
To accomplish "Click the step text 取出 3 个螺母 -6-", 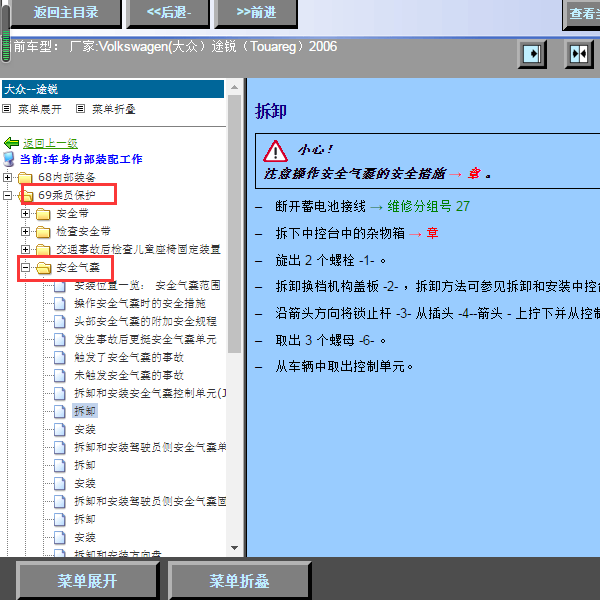I will pyautogui.click(x=331, y=341).
